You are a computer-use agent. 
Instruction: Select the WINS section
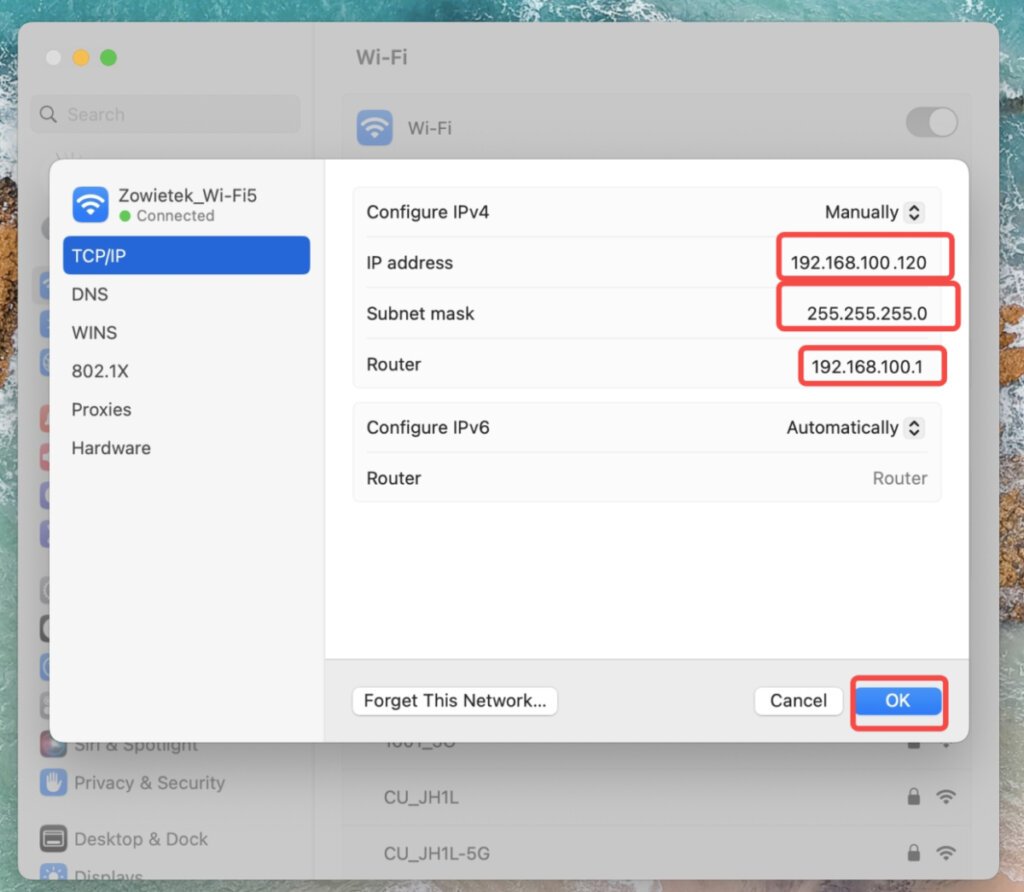93,332
